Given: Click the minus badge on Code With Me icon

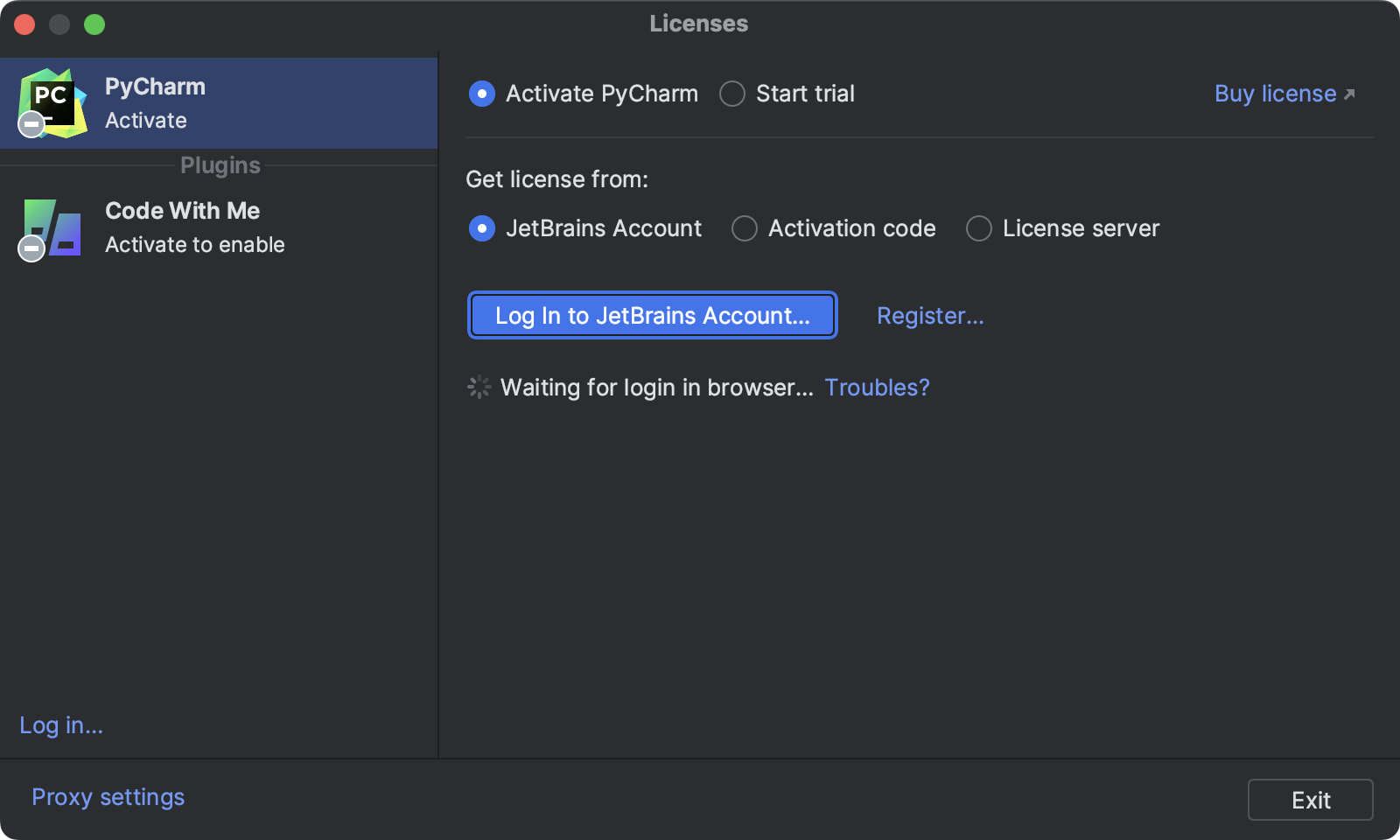Looking at the screenshot, I should point(31,249).
